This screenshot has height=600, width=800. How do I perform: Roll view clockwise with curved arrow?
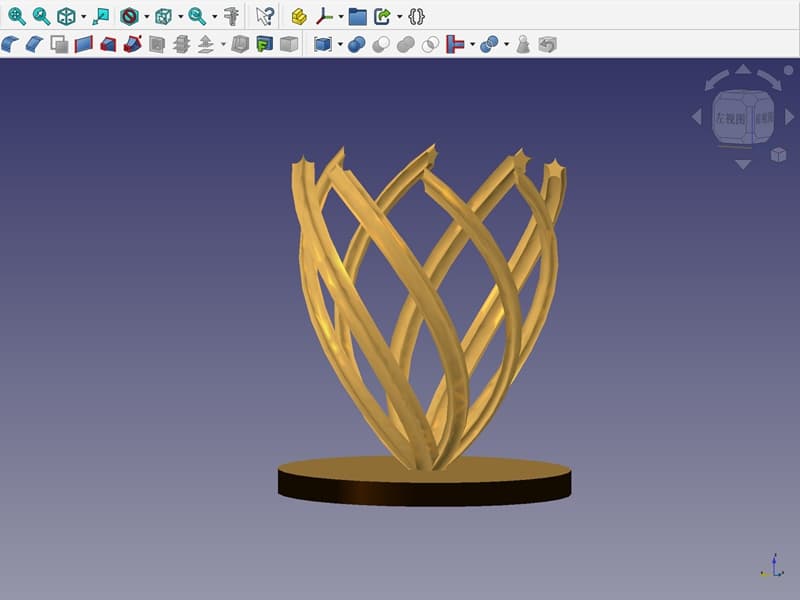[770, 80]
